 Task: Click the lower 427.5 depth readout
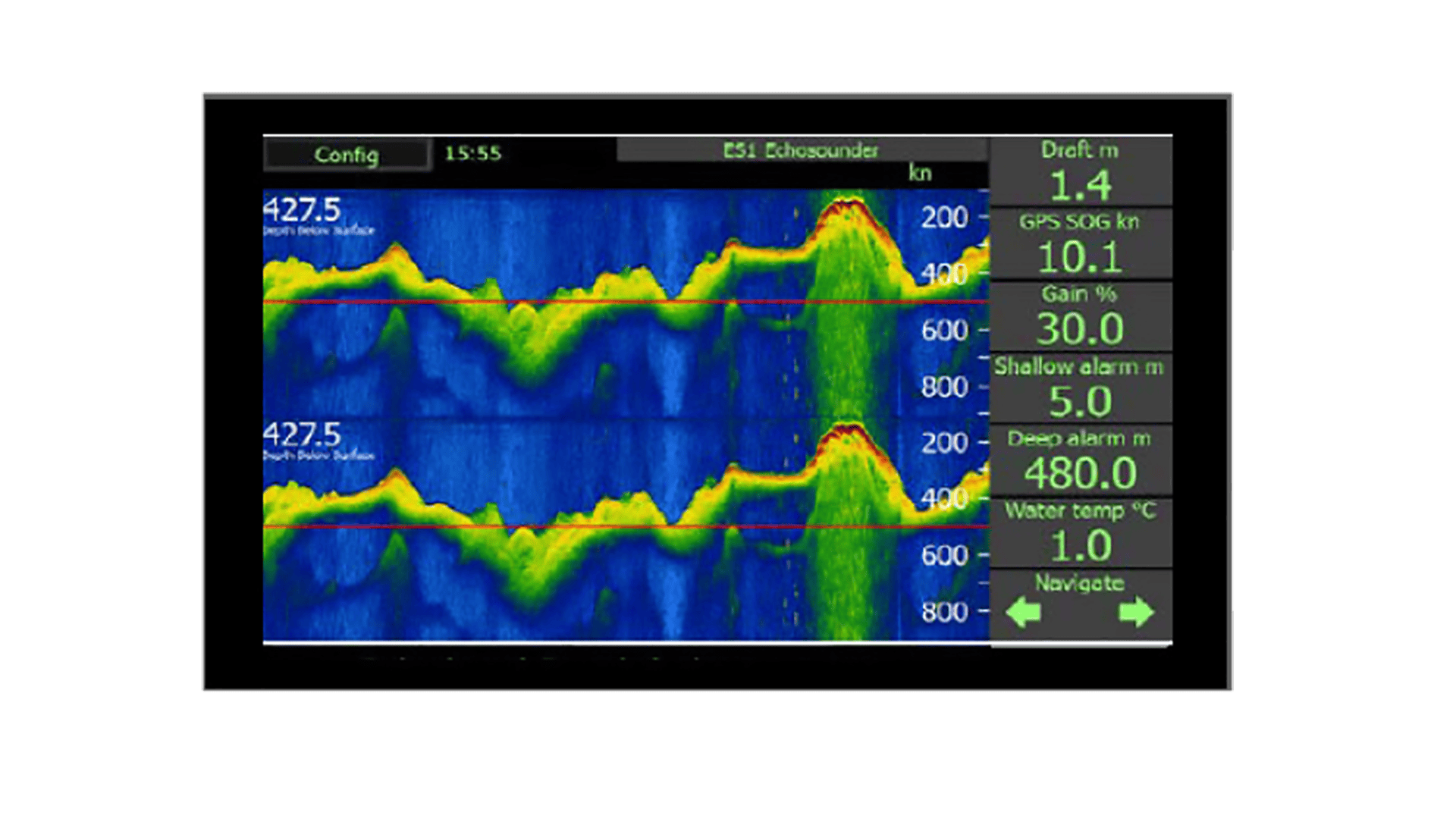coord(302,435)
